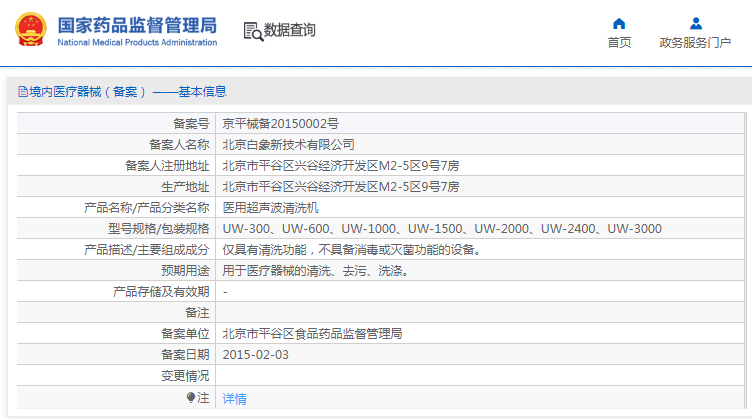Click the document icon beside 境内医疗器械
The width and height of the screenshot is (752, 419).
pyautogui.click(x=23, y=92)
